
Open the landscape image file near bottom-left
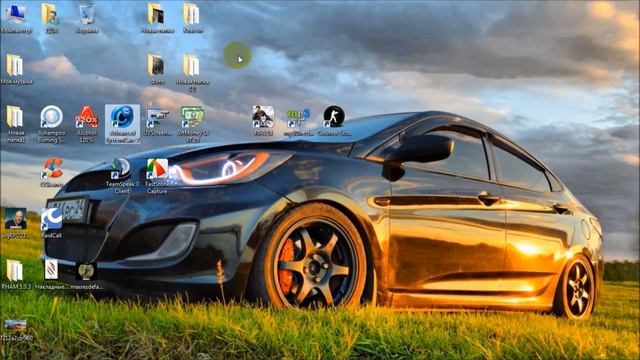[16, 330]
